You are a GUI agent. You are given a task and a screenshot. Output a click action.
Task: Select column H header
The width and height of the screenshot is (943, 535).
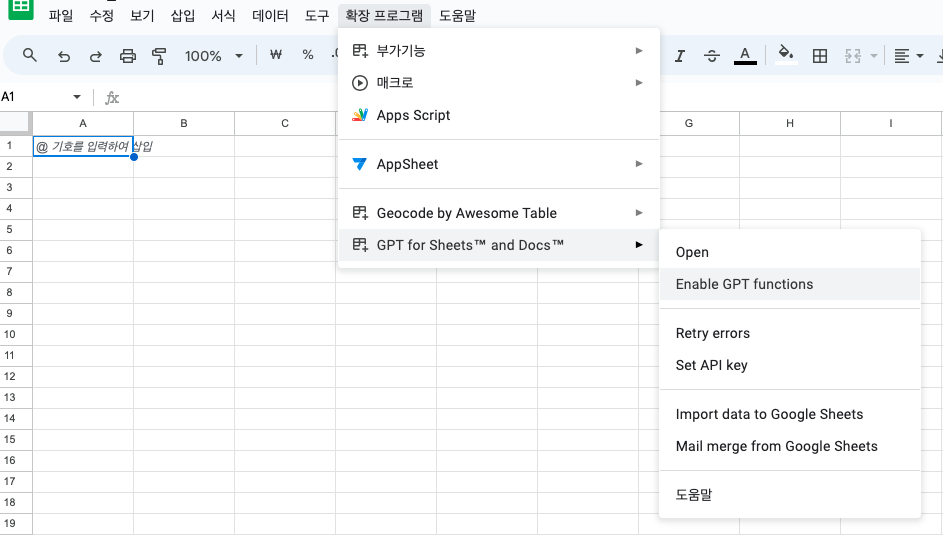click(790, 123)
